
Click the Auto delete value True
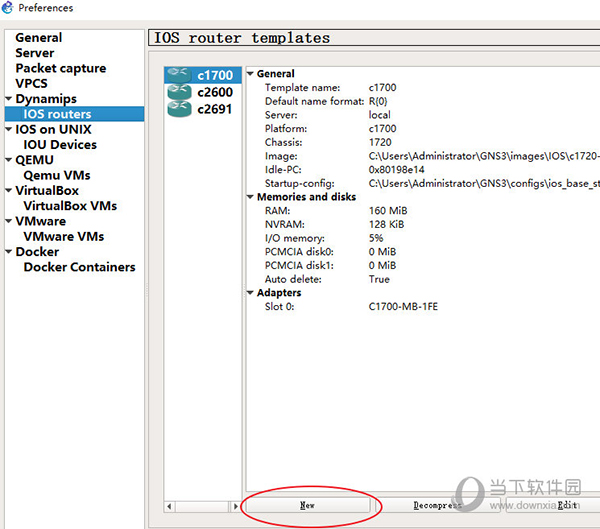[379, 279]
